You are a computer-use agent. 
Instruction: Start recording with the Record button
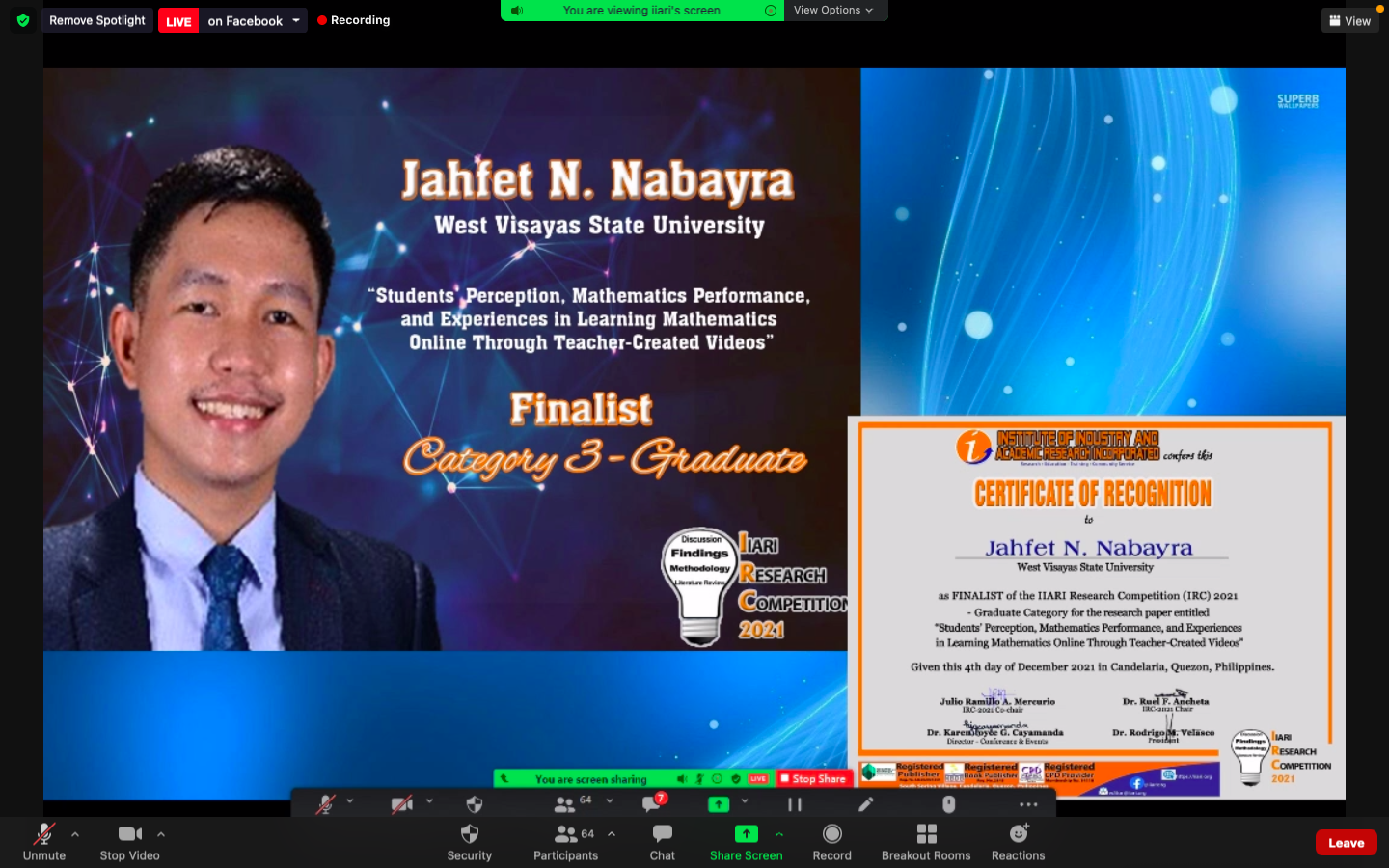click(831, 834)
